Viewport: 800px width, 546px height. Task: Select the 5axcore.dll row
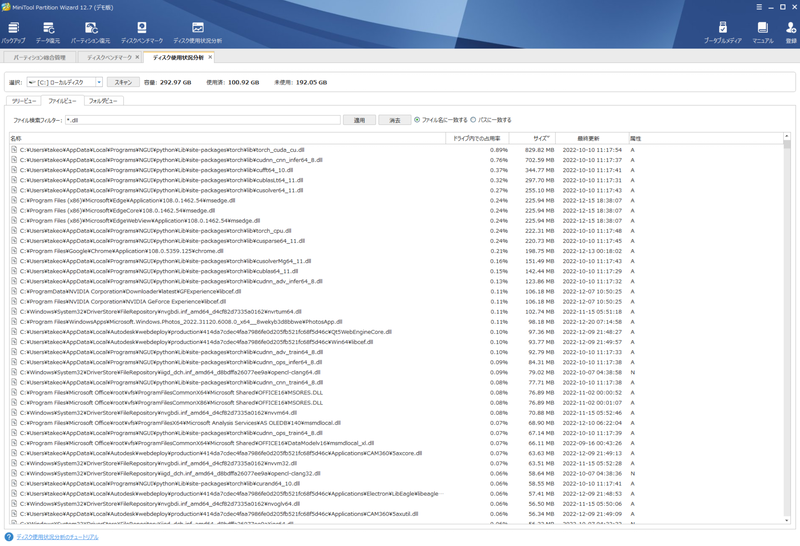pyautogui.click(x=396, y=453)
